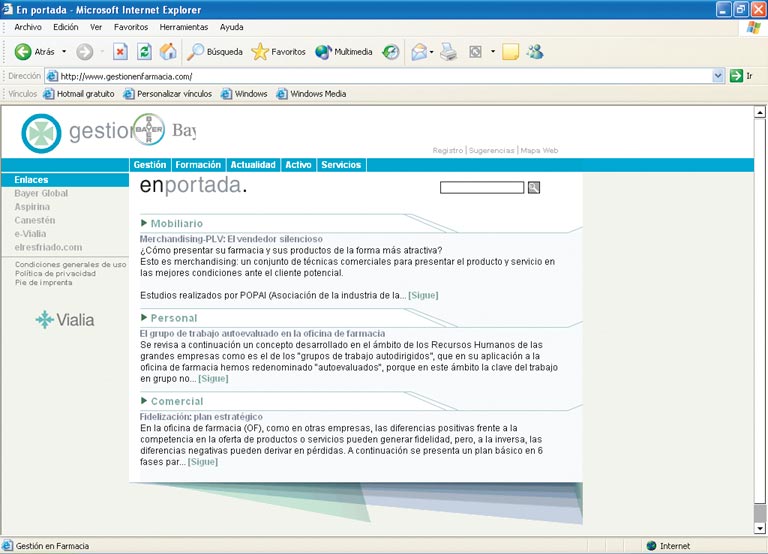Open the Bayer Global link

point(41,193)
